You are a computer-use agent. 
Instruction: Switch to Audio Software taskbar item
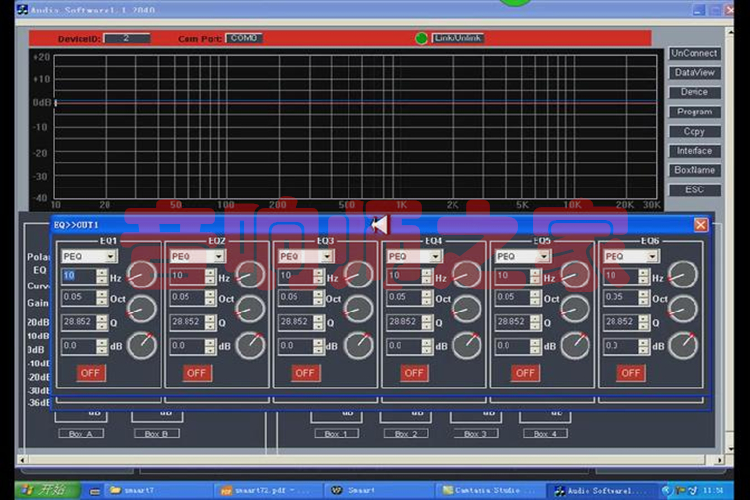point(600,490)
